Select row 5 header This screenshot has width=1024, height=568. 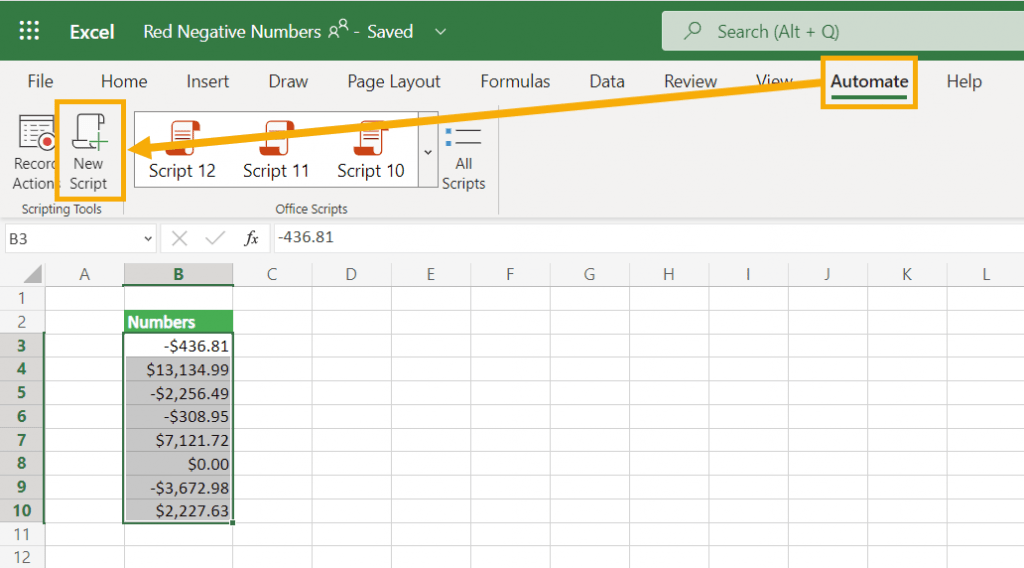coord(22,393)
